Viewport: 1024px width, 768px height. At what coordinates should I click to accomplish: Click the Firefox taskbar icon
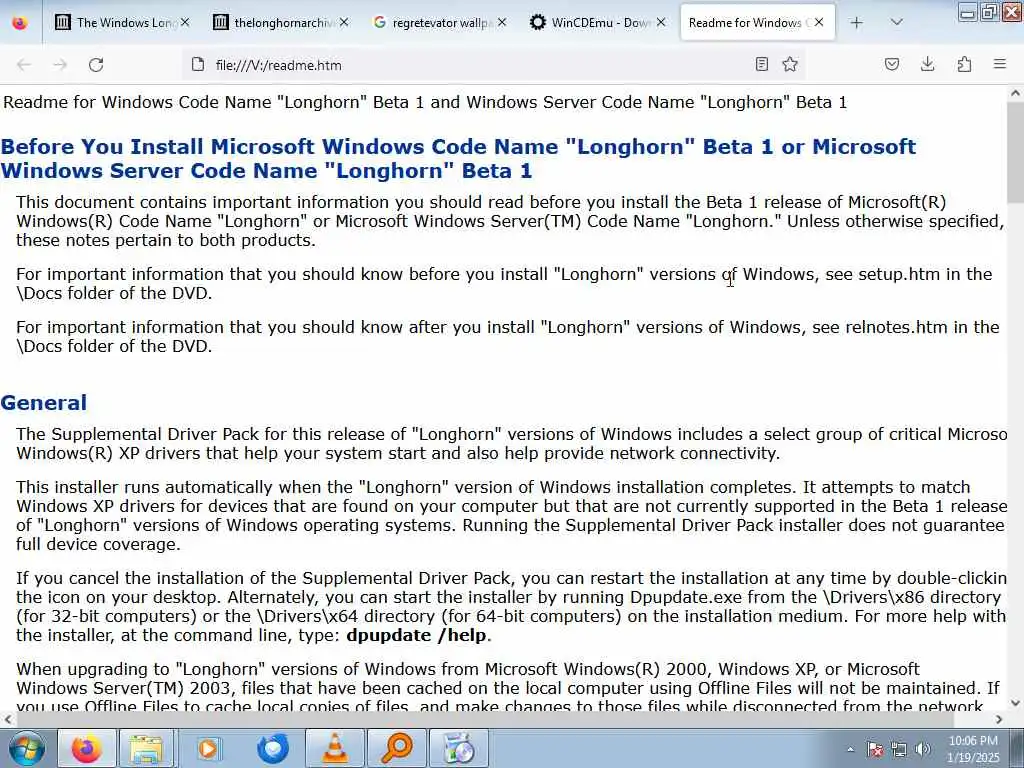pos(87,748)
